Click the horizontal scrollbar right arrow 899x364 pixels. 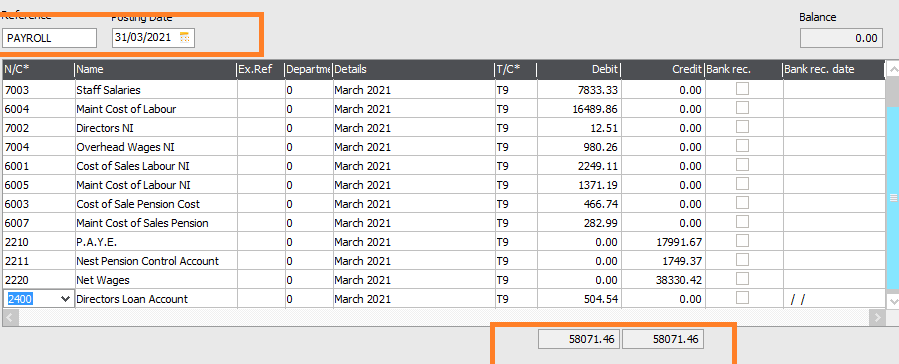[x=876, y=317]
